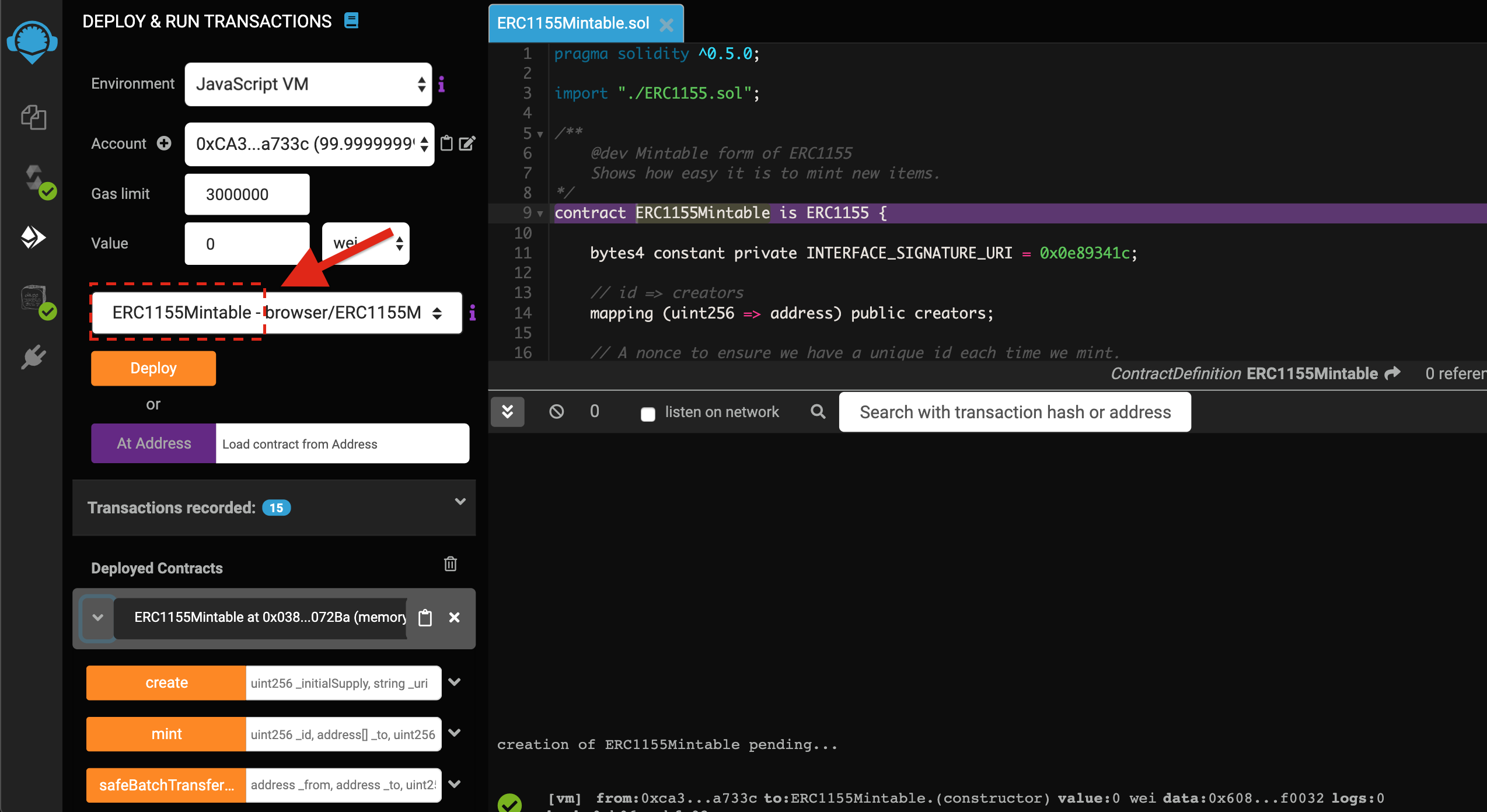Open the Deploy & Run sidebar icon
1487x812 pixels.
pos(33,237)
